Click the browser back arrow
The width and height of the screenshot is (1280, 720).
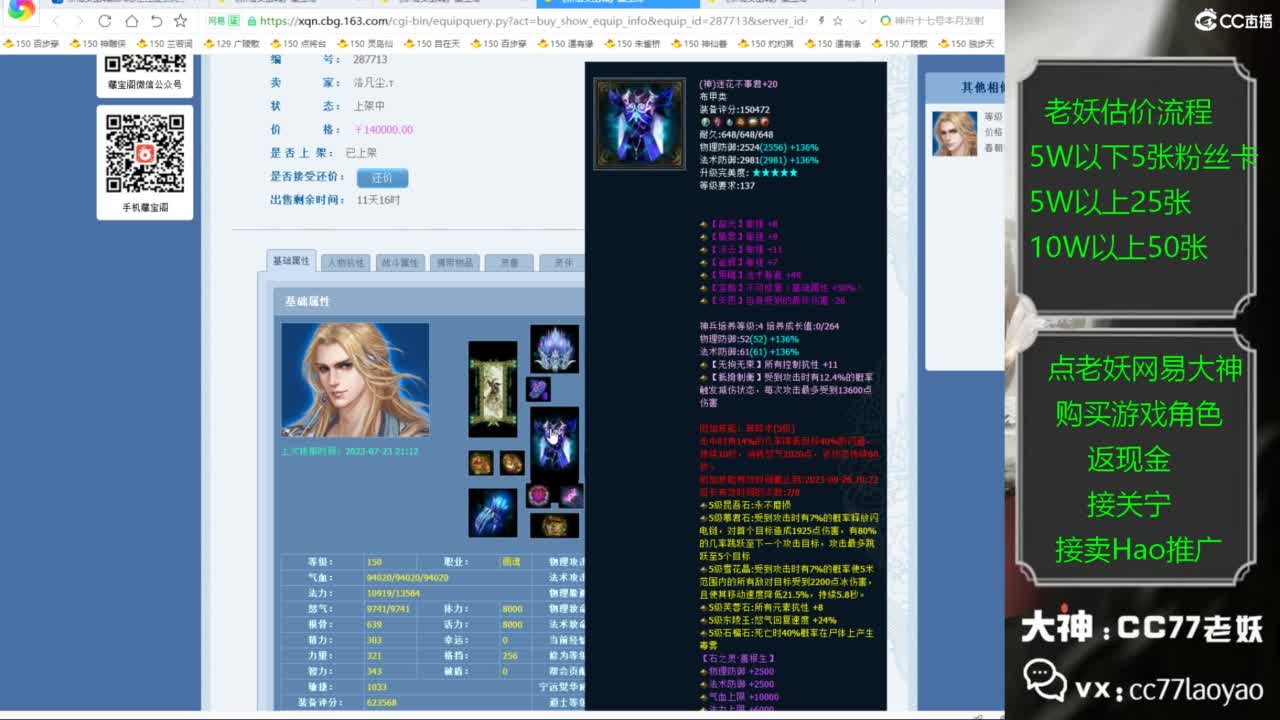(x=55, y=21)
